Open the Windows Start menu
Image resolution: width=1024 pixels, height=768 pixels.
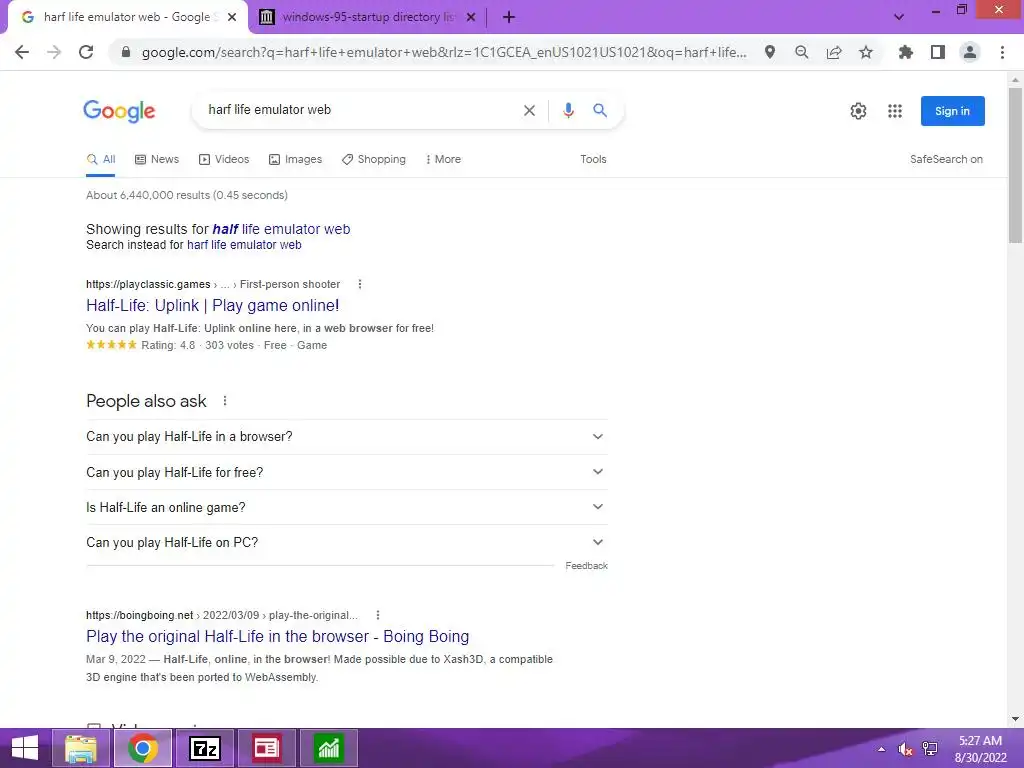[x=25, y=748]
